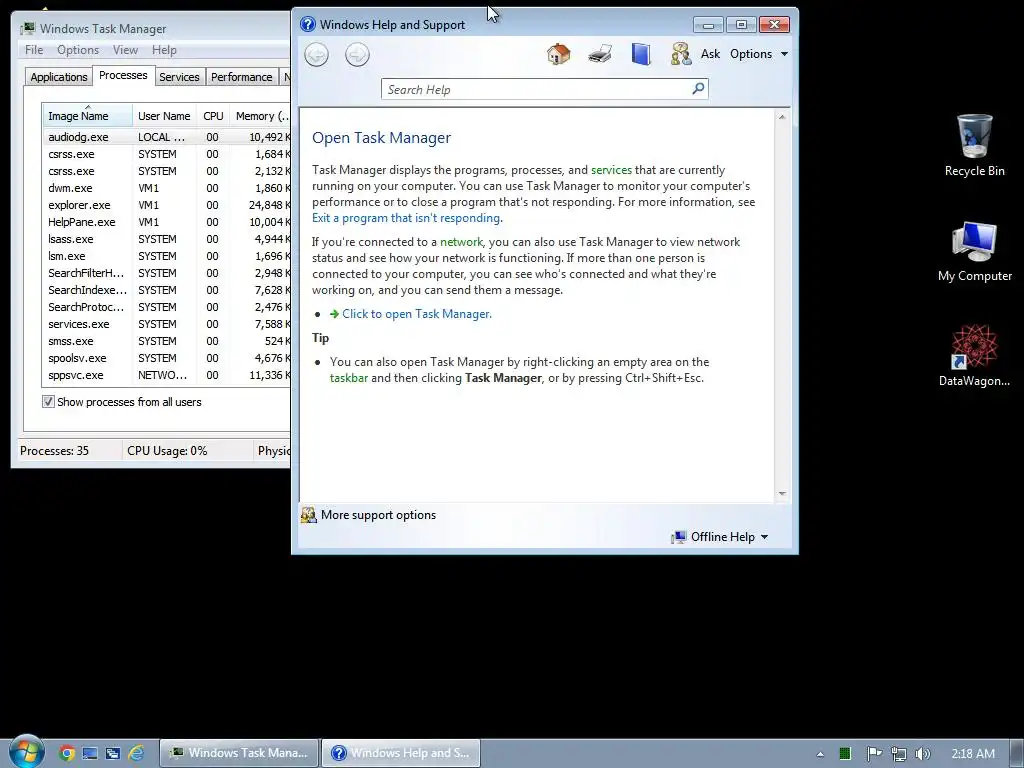Screen dimensions: 1024x768
Task: Click the More support options icon
Action: 308,515
